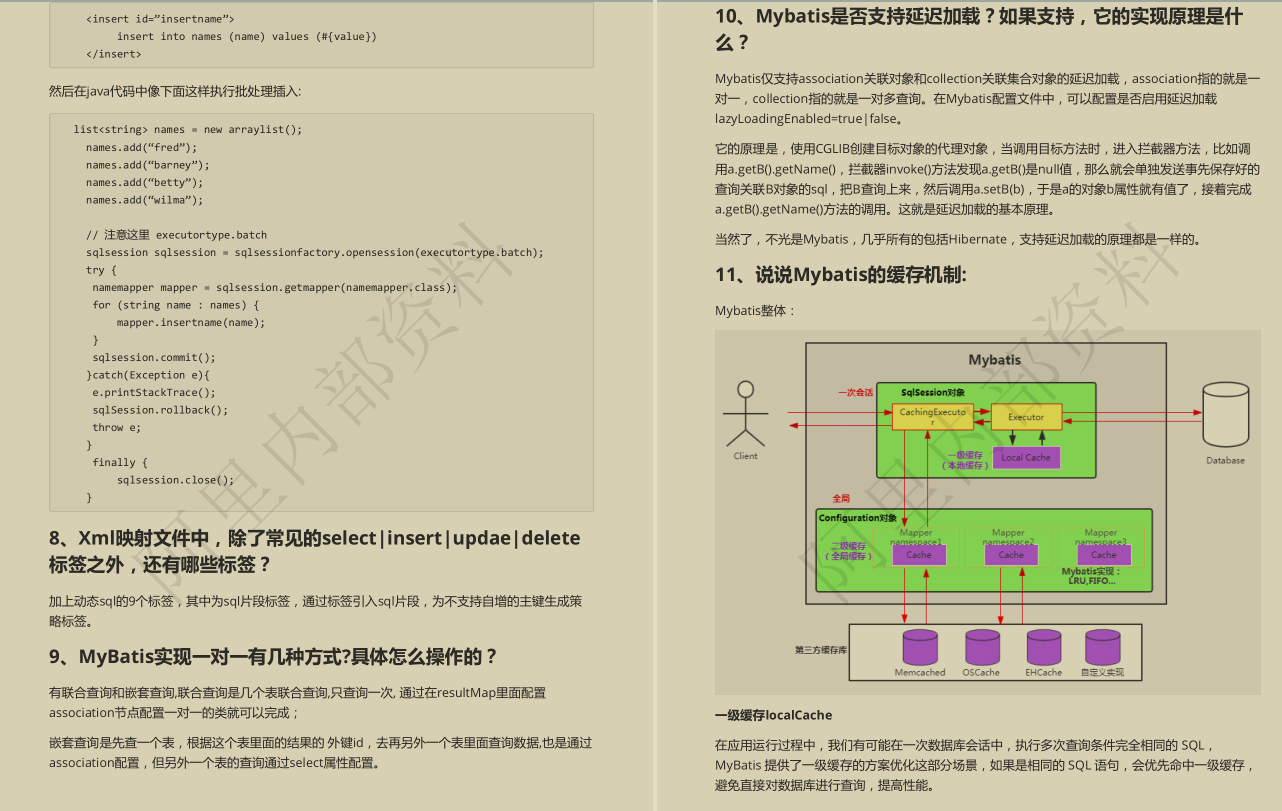
Task: Click the '第三方缓存库' label
Action: click(x=821, y=650)
